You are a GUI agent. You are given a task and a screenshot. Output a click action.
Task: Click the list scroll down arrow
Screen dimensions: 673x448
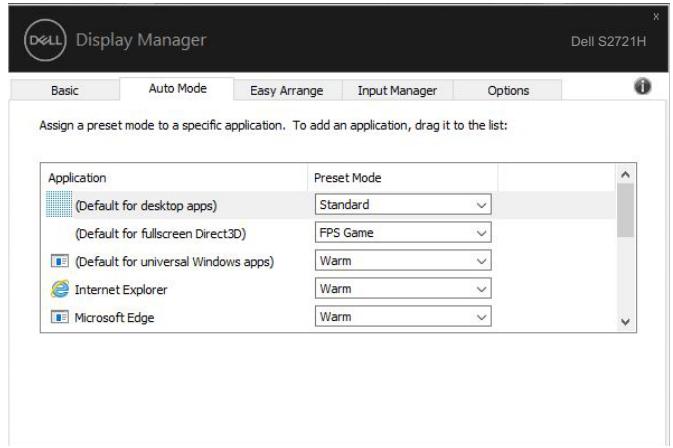point(625,321)
